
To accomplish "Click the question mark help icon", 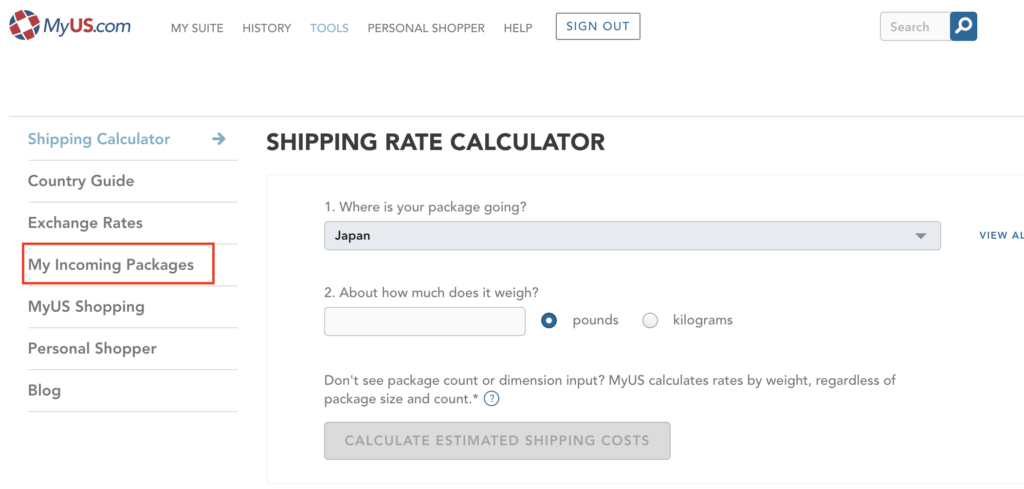I will pos(491,399).
